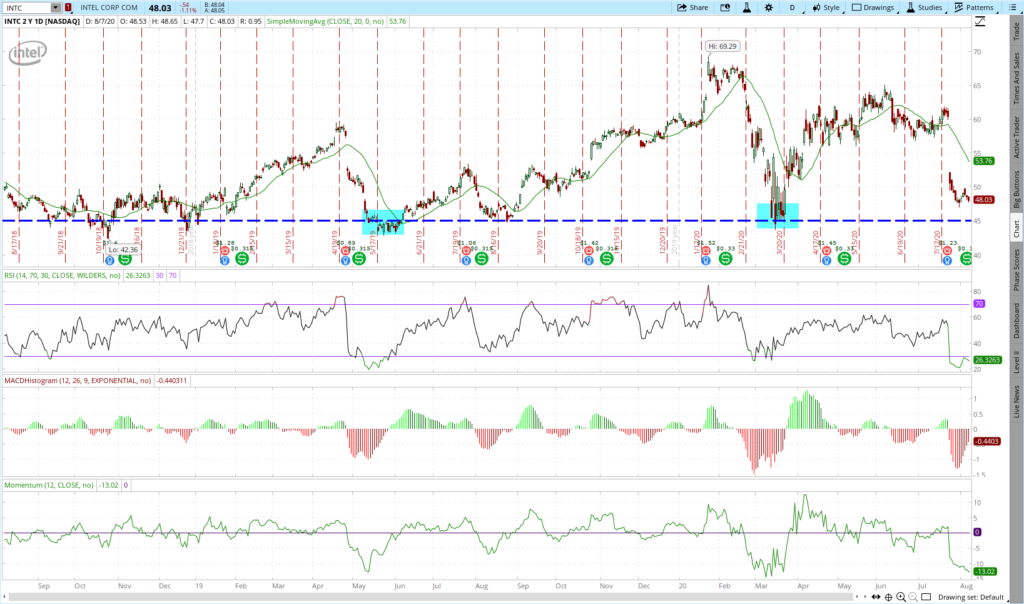Click the INTC 2 Y 1D [NASDAQ] label

[42, 22]
